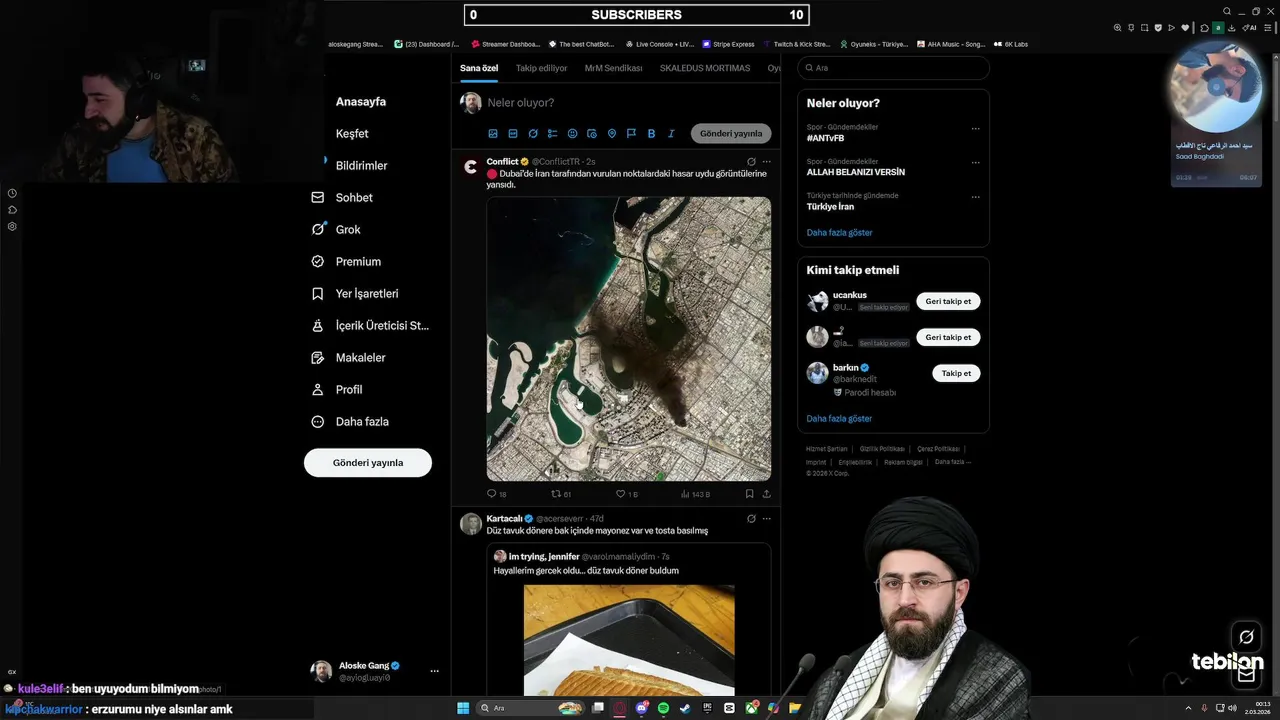
Task: Click Takip et for barkın
Action: pyautogui.click(x=956, y=373)
